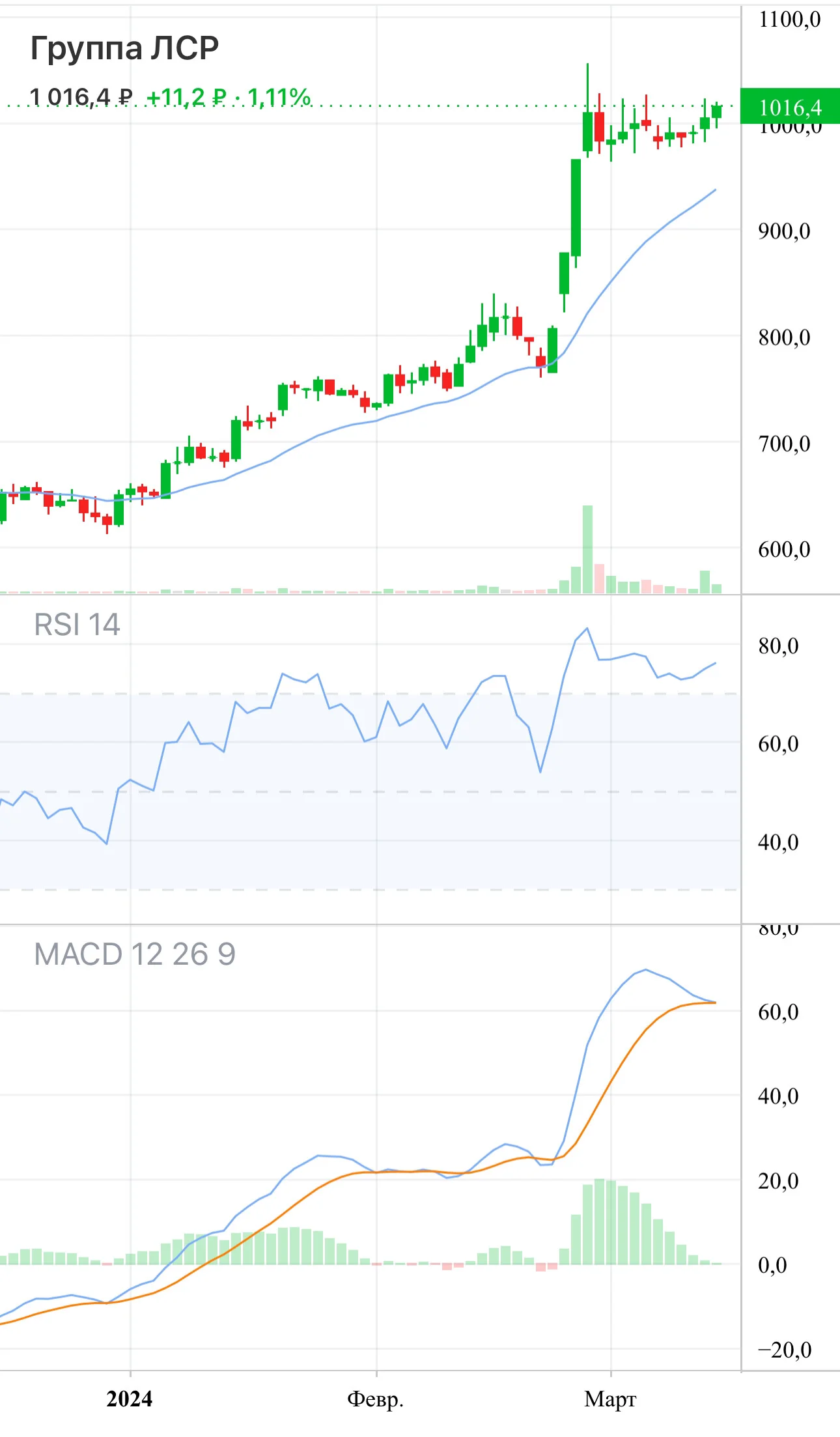Click the price change +11,2 ₽ · 1,11%
840x1437 pixels.
[x=229, y=97]
